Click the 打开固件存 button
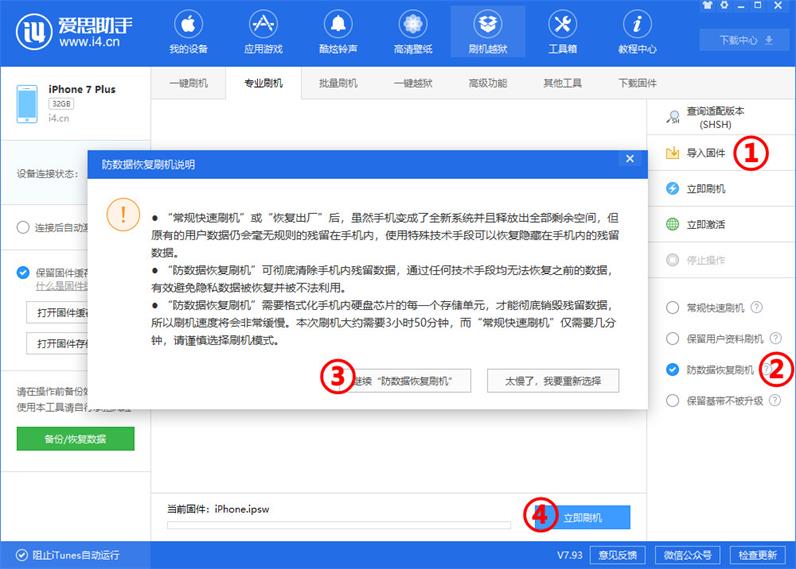Image resolution: width=796 pixels, height=569 pixels. point(57,343)
